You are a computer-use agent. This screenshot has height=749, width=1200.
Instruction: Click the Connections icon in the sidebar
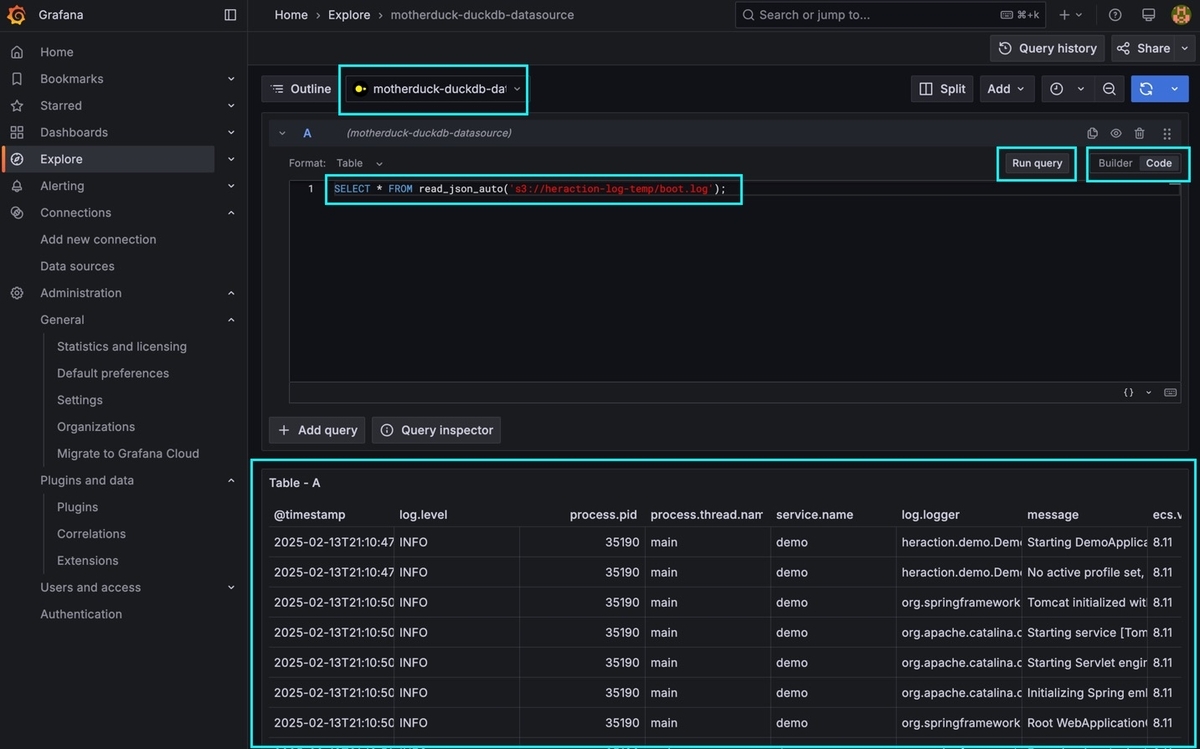(17, 213)
